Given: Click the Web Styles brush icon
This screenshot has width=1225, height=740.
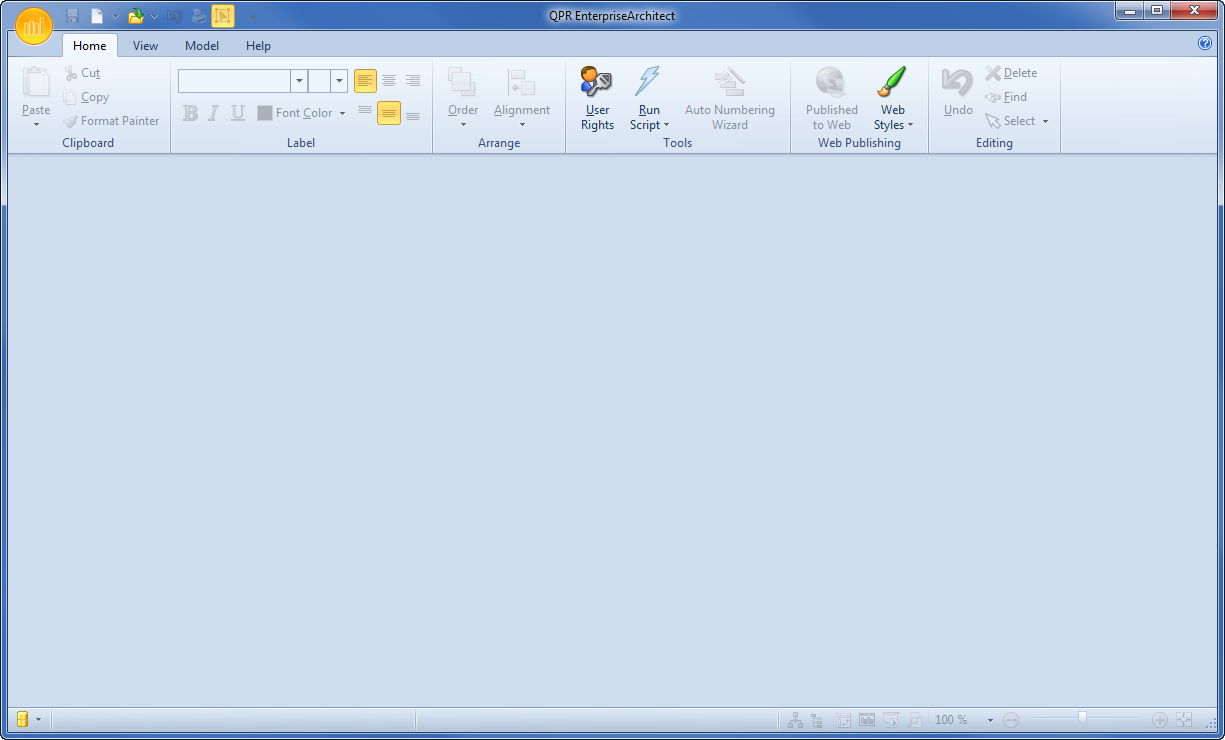Looking at the screenshot, I should click(x=891, y=83).
